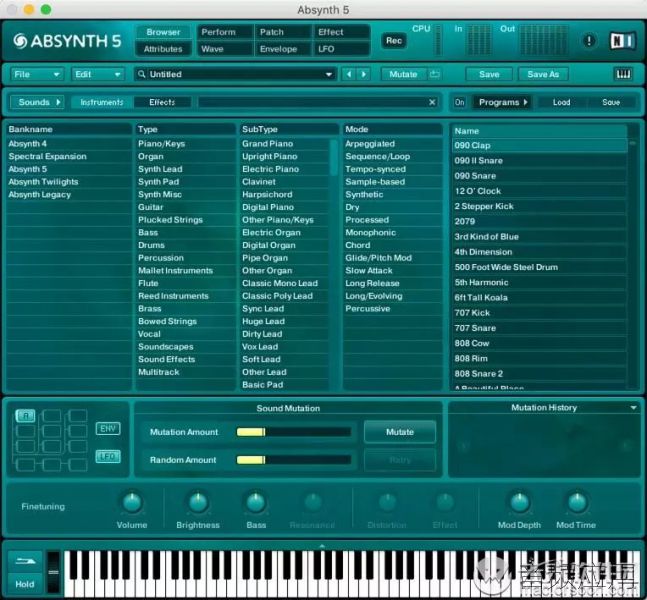Select the Absynth Twilights bank

coord(68,182)
